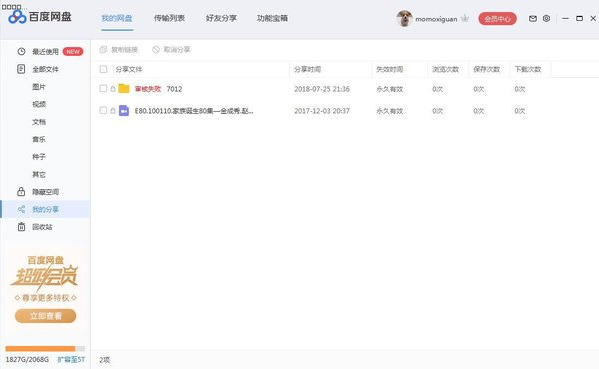Click the date 2018-07-25 21:36
This screenshot has width=599, height=369.
click(322, 89)
